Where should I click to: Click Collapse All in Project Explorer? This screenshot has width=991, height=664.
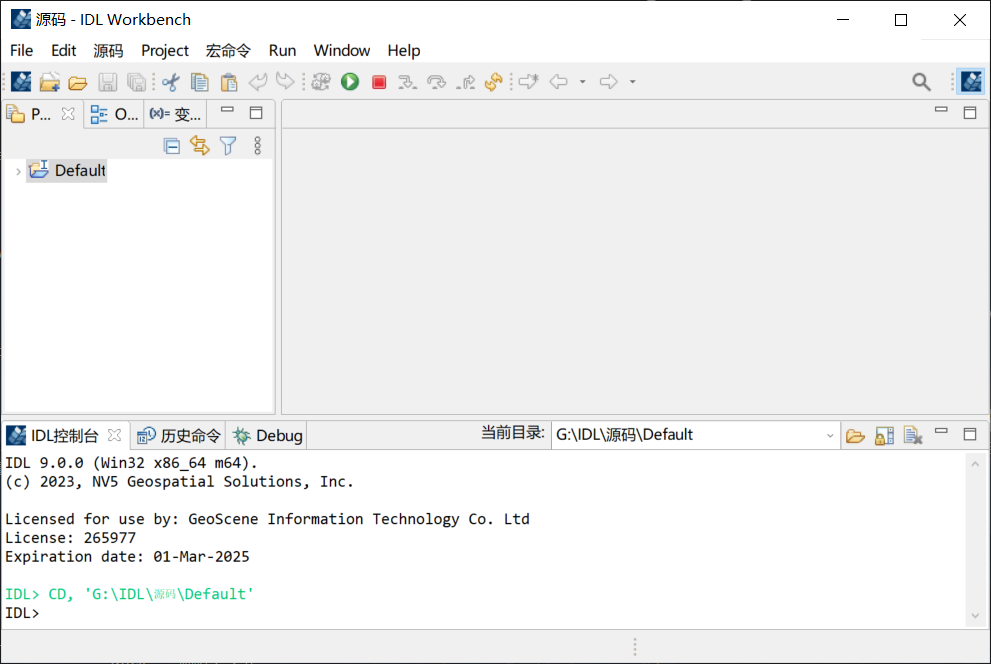click(171, 146)
